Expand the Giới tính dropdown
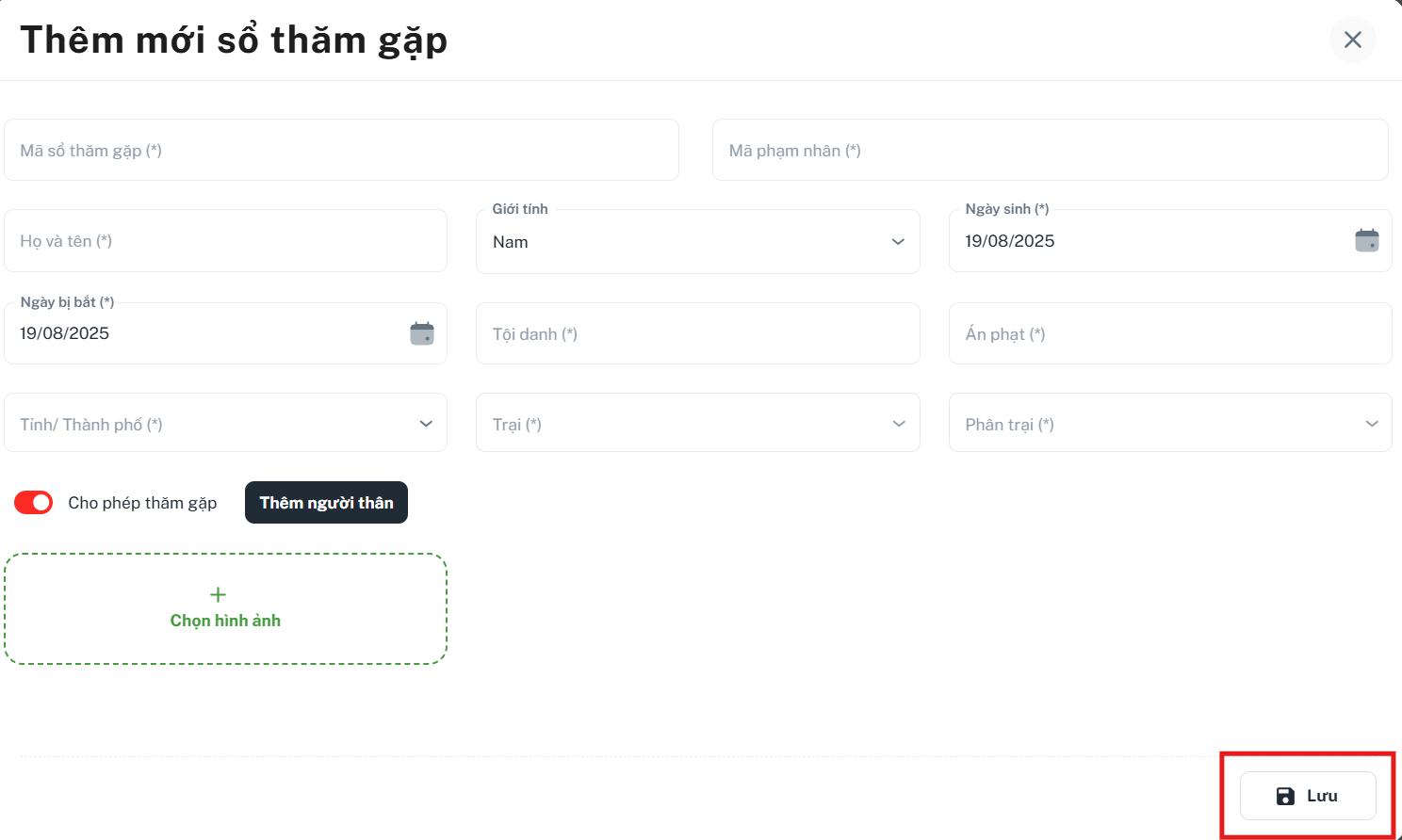This screenshot has width=1402, height=840. coord(698,242)
